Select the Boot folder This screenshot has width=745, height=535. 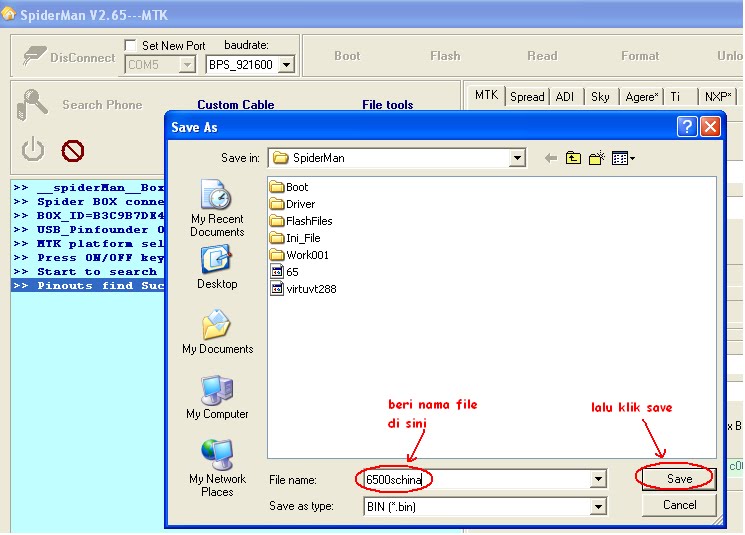pos(289,187)
